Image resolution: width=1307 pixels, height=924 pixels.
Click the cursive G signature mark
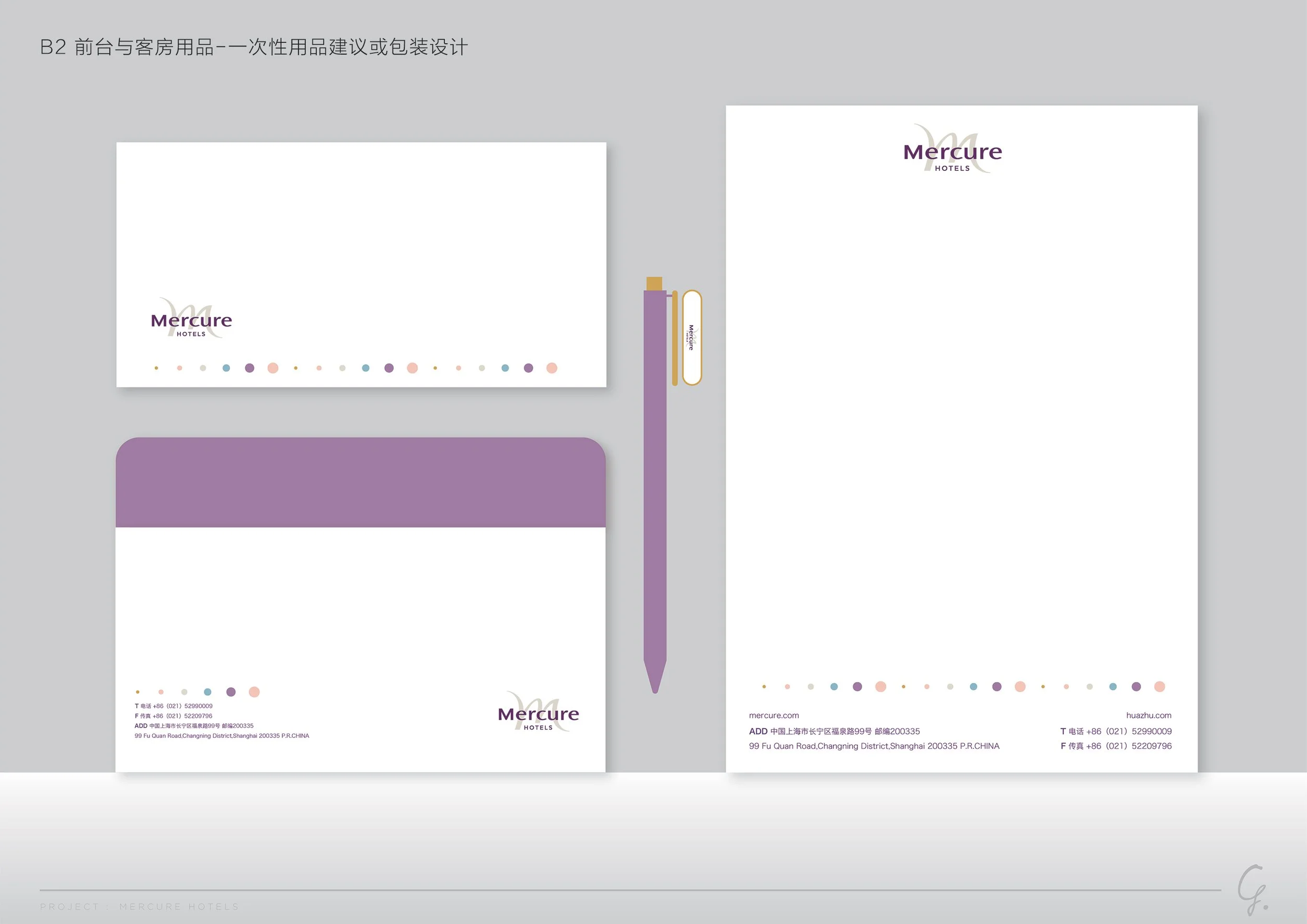1251,890
